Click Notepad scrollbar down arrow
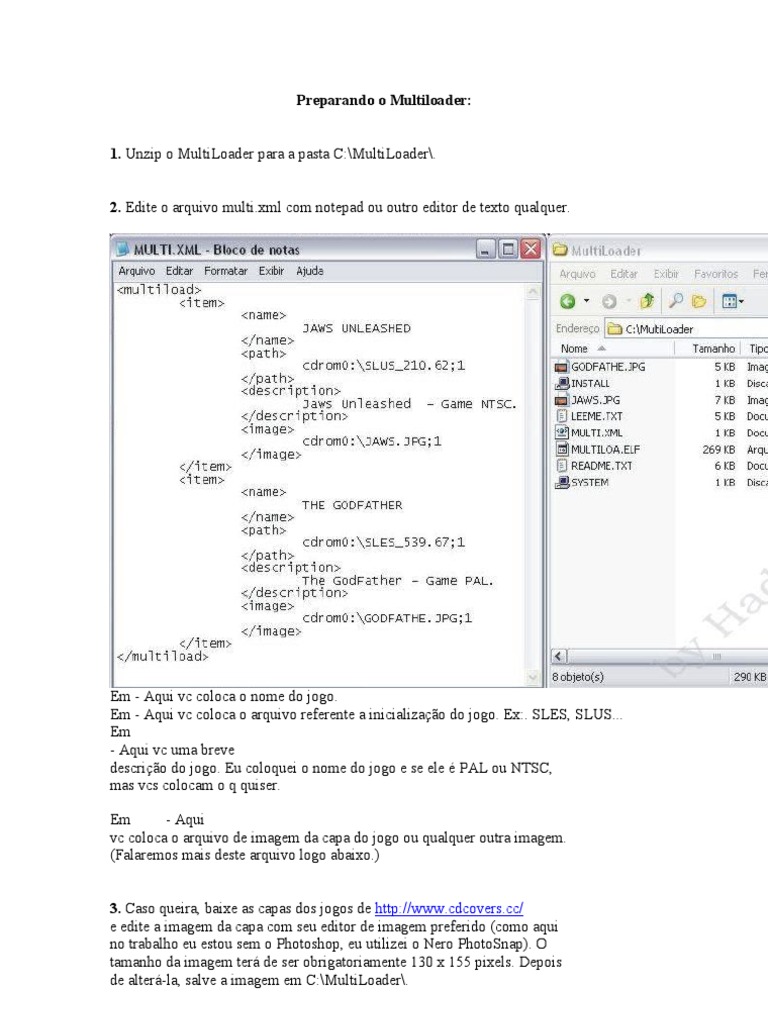 click(x=533, y=678)
